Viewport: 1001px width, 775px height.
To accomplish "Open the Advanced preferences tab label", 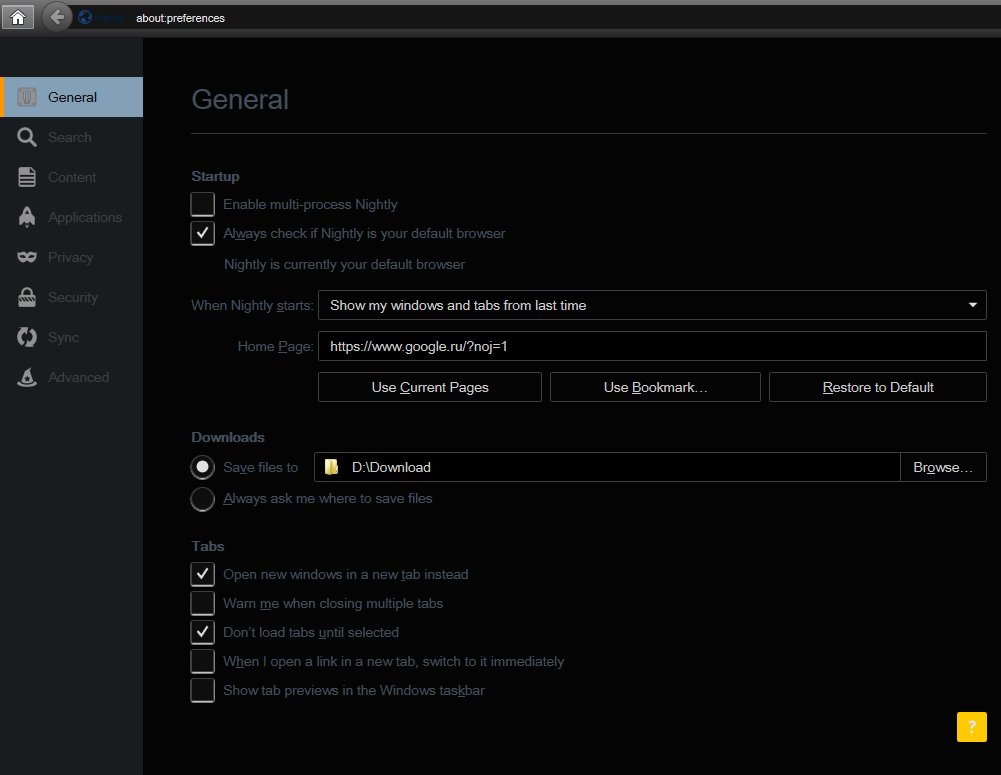I will point(79,377).
